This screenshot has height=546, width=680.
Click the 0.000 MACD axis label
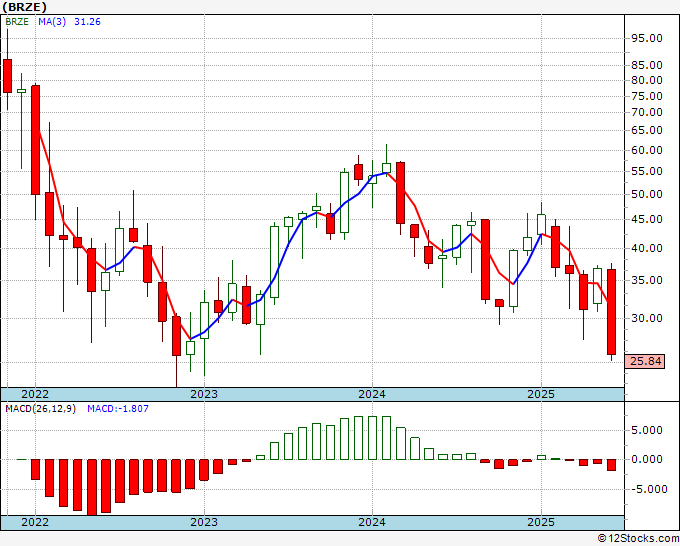coord(647,459)
